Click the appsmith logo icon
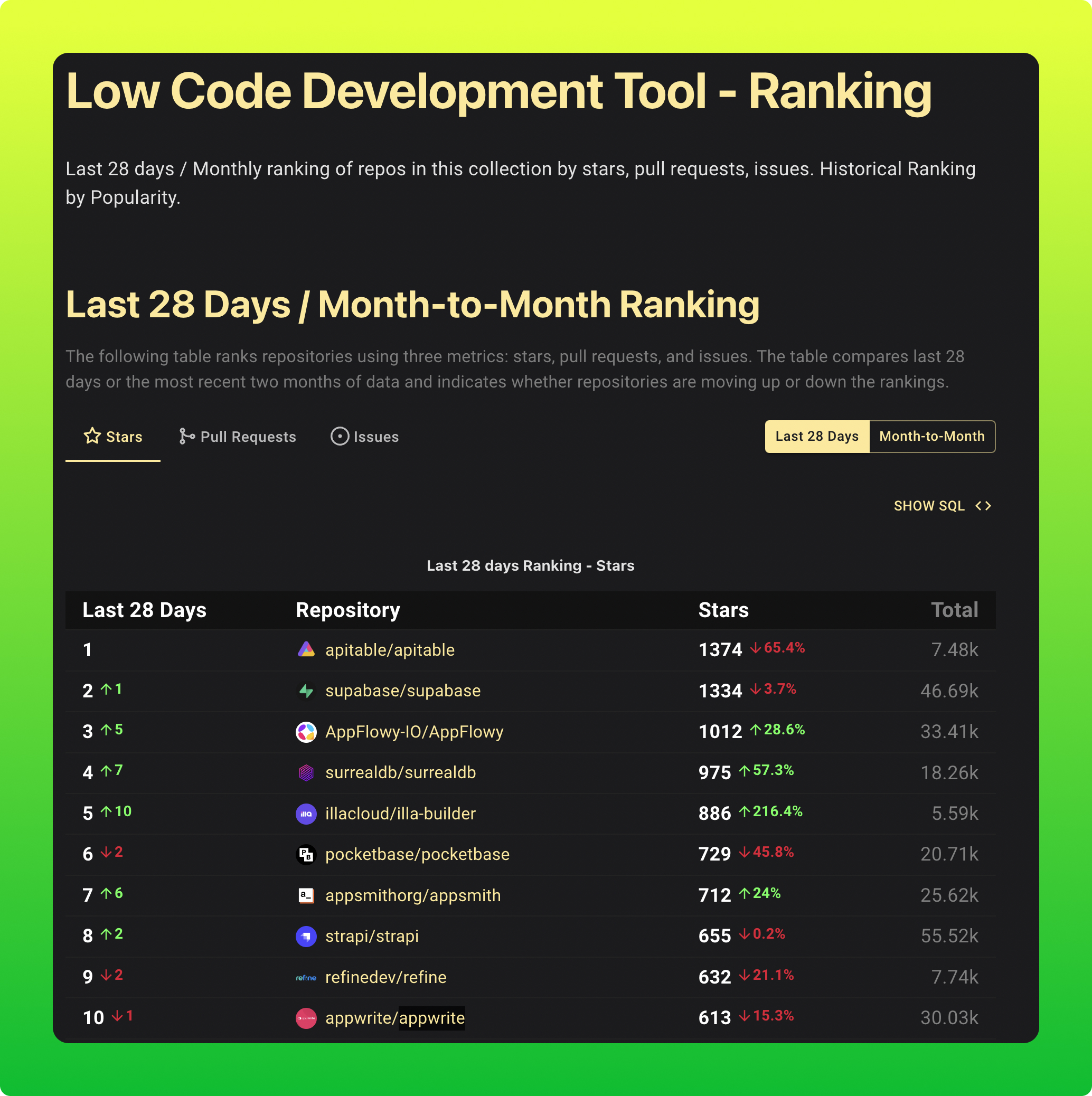The image size is (1092, 1096). tap(306, 895)
